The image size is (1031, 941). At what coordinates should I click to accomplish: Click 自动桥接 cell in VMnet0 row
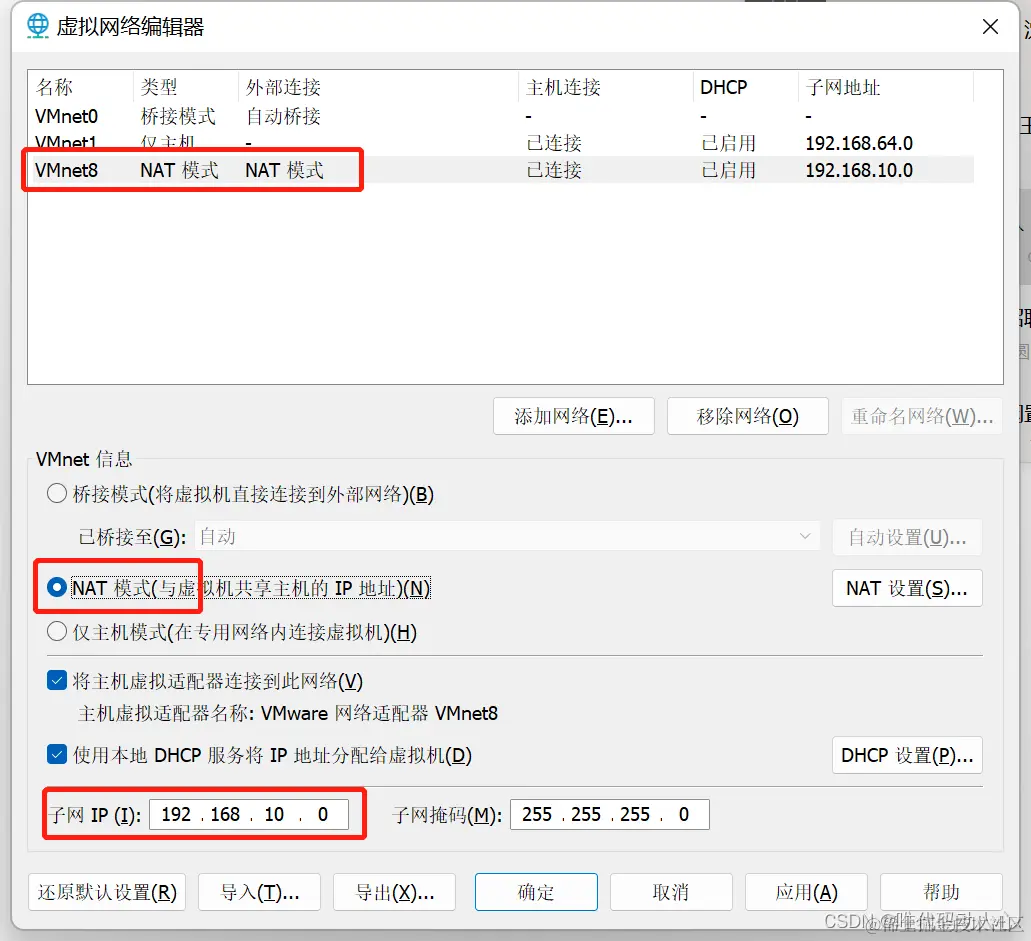click(x=283, y=116)
